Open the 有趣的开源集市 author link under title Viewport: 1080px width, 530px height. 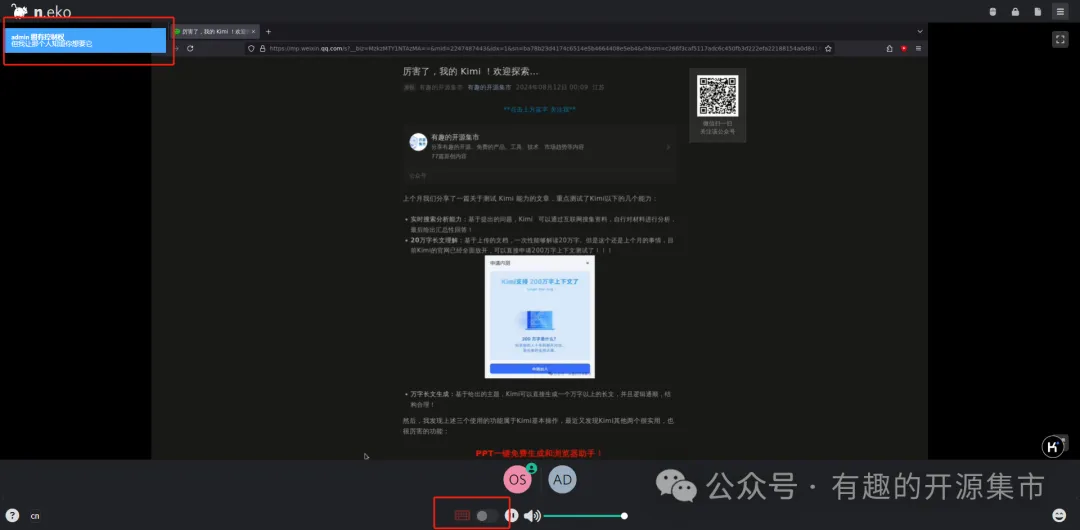tap(489, 88)
